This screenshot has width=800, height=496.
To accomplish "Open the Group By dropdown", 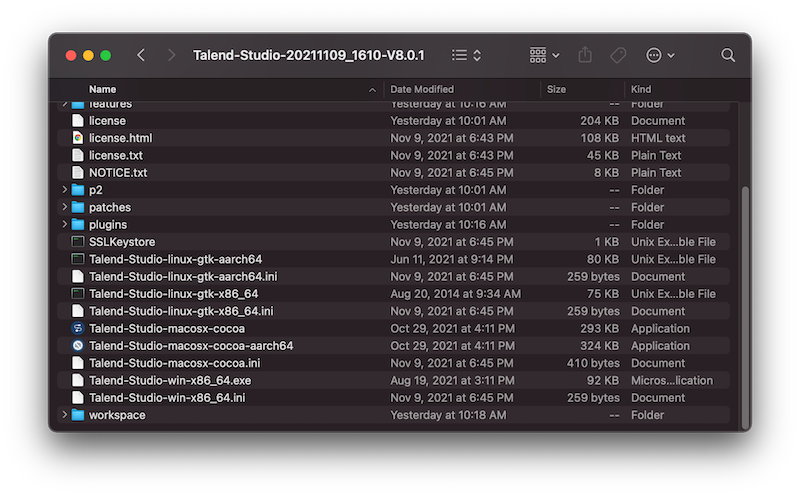I will click(544, 55).
